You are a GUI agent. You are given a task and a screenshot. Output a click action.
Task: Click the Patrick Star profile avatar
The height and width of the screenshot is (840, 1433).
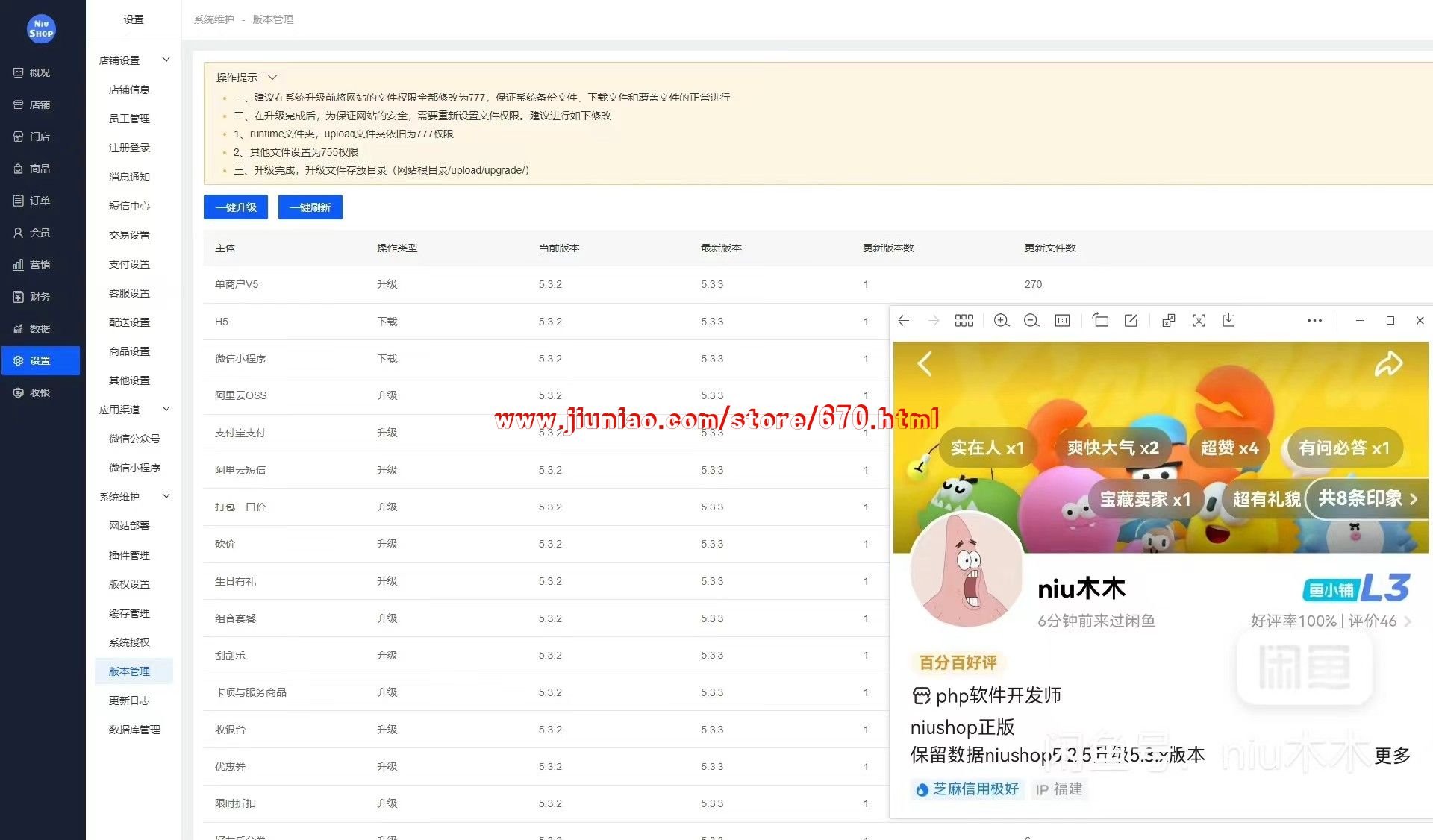966,571
